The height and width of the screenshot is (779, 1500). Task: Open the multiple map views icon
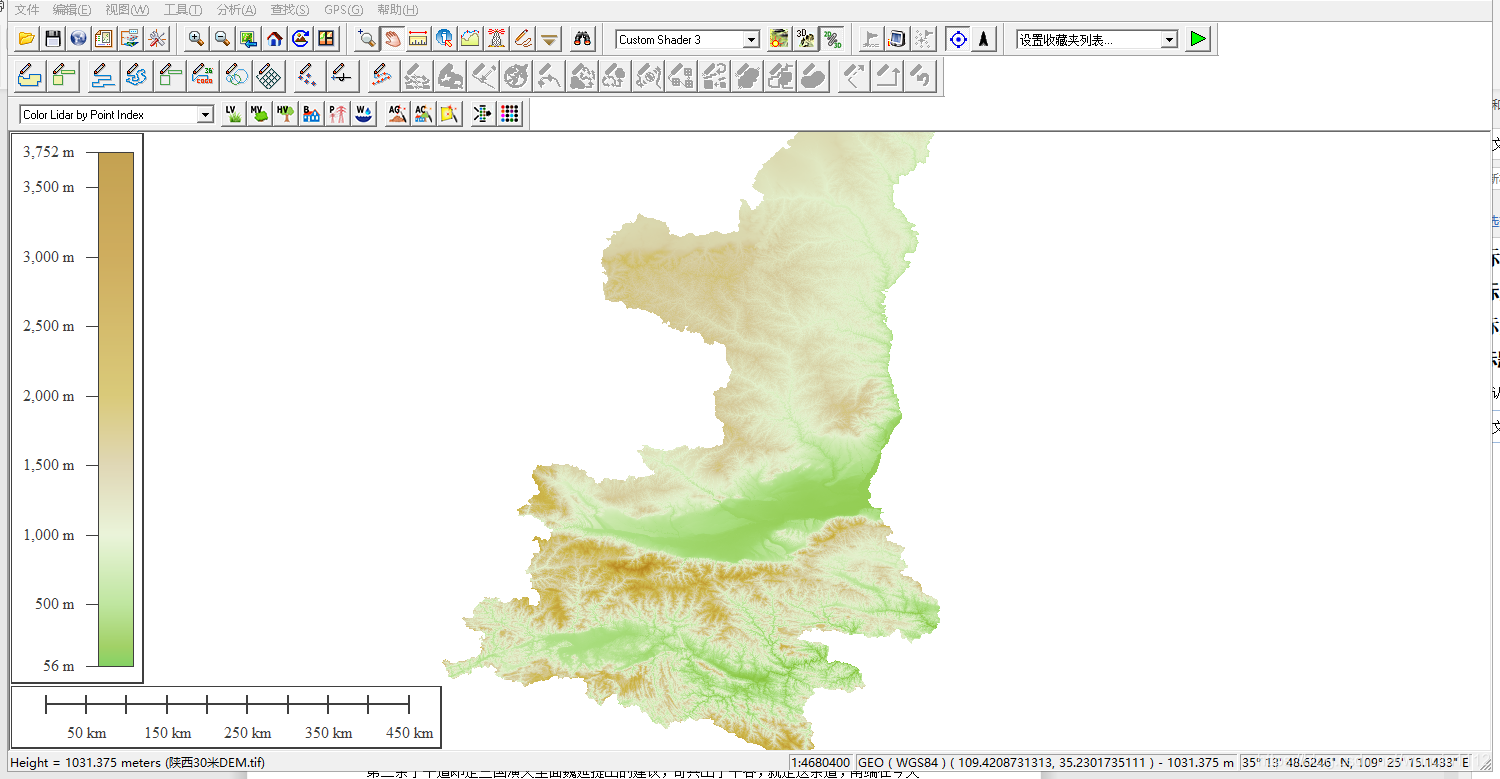click(326, 39)
